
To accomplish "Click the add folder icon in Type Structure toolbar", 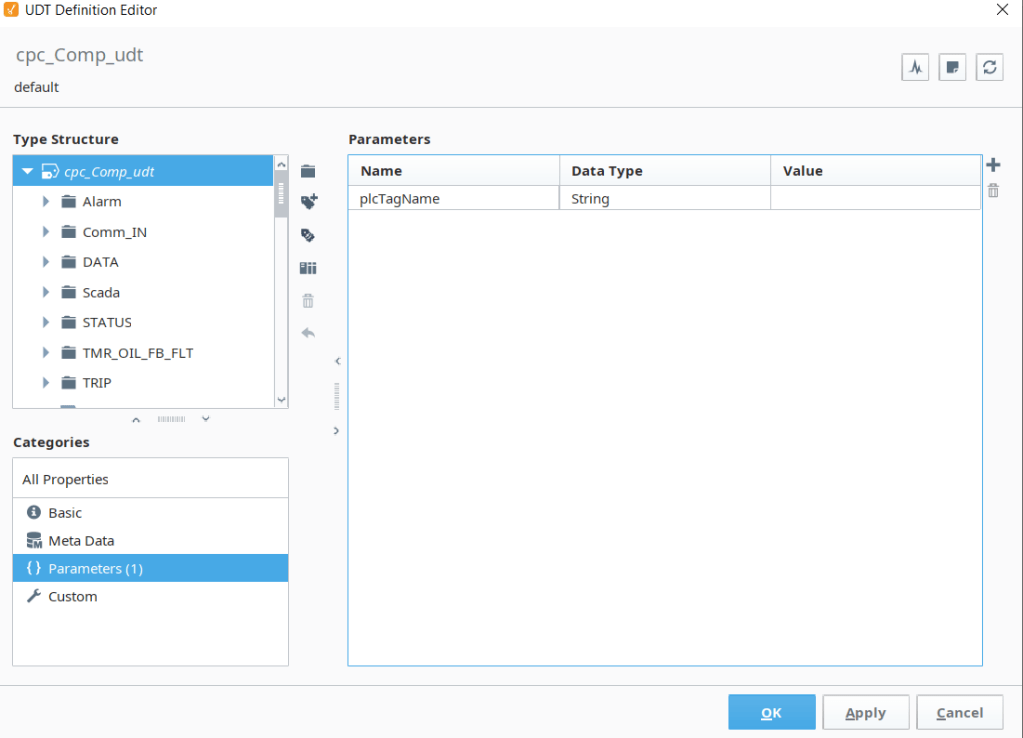I will coord(308,171).
